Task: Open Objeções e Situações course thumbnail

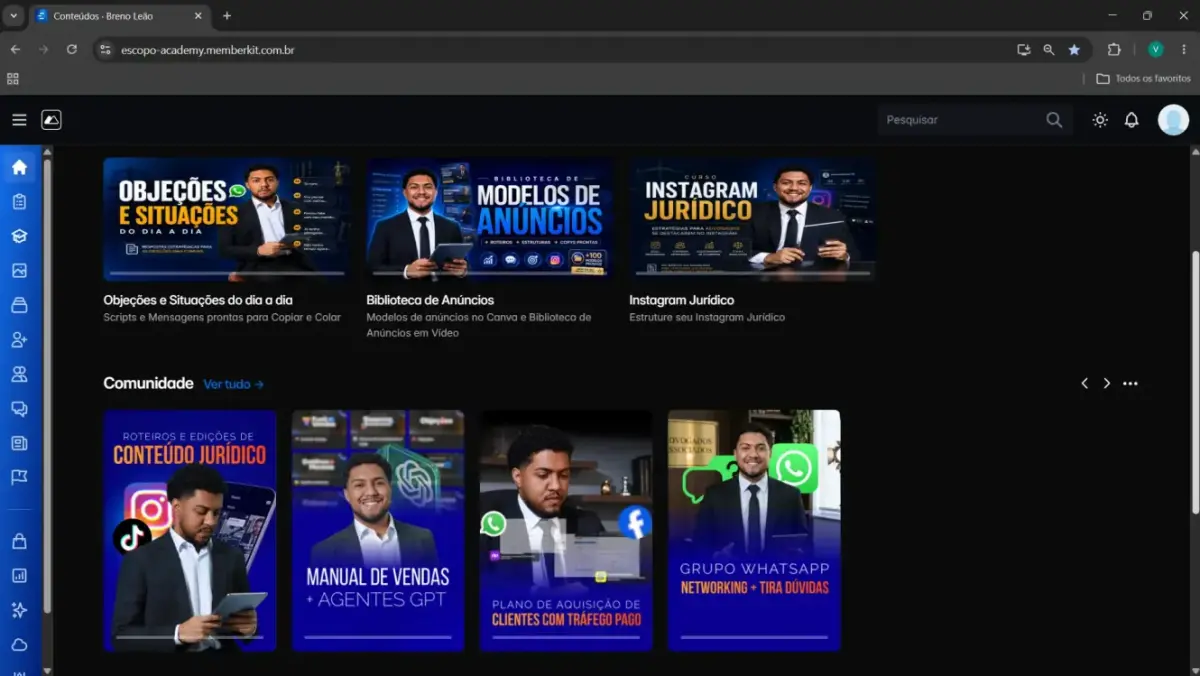Action: (x=226, y=219)
